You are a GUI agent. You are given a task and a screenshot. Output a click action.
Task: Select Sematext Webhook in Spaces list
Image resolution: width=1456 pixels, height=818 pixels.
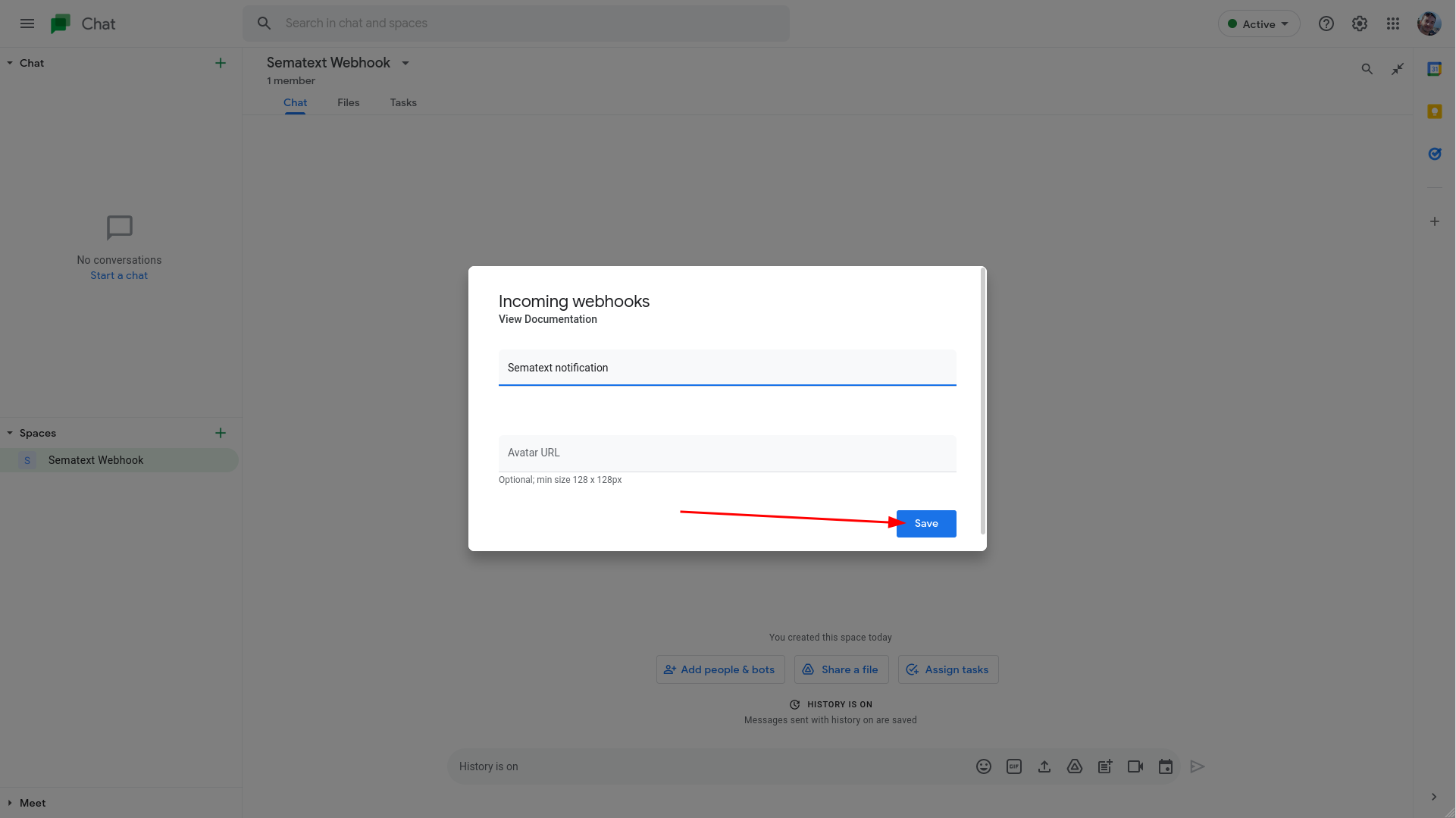click(119, 460)
